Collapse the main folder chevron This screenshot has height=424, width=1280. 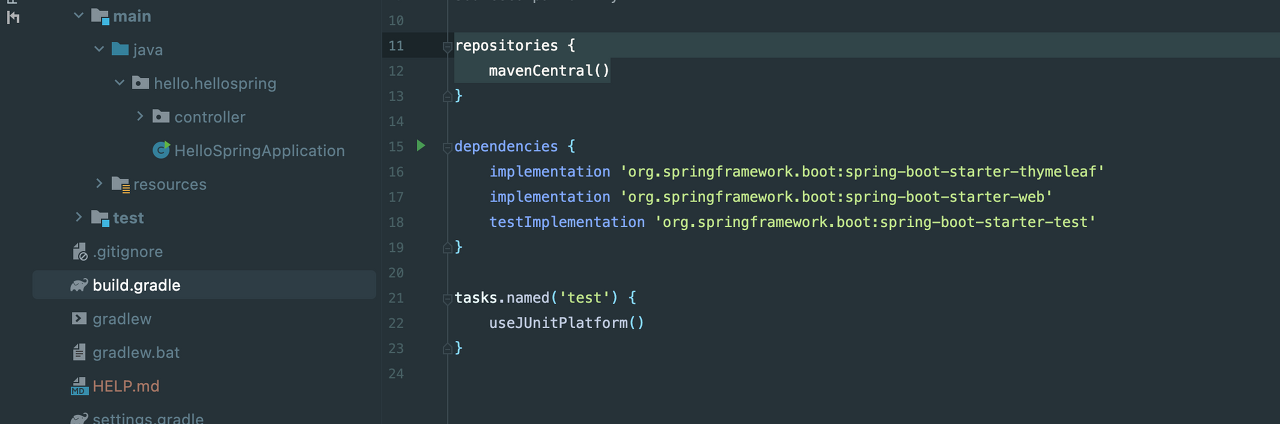[79, 16]
